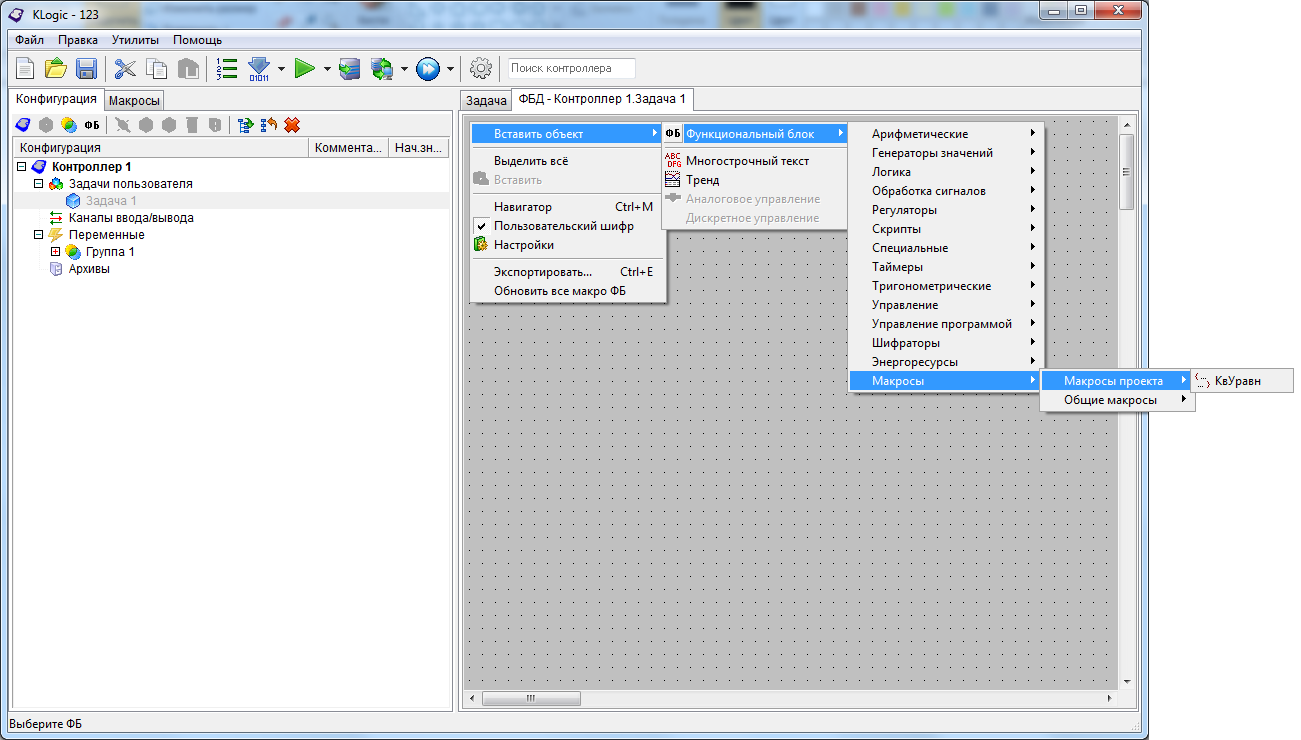Switch to the Макросы tab
Image resolution: width=1301 pixels, height=740 pixels.
tap(134, 101)
